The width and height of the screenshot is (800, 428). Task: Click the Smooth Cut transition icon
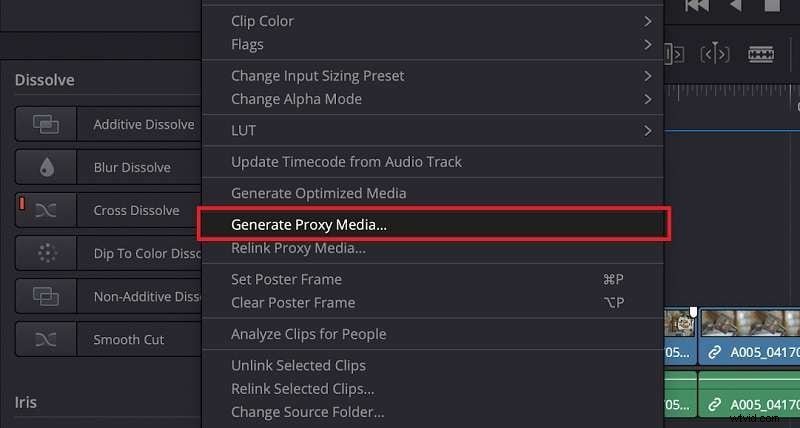pyautogui.click(x=46, y=339)
